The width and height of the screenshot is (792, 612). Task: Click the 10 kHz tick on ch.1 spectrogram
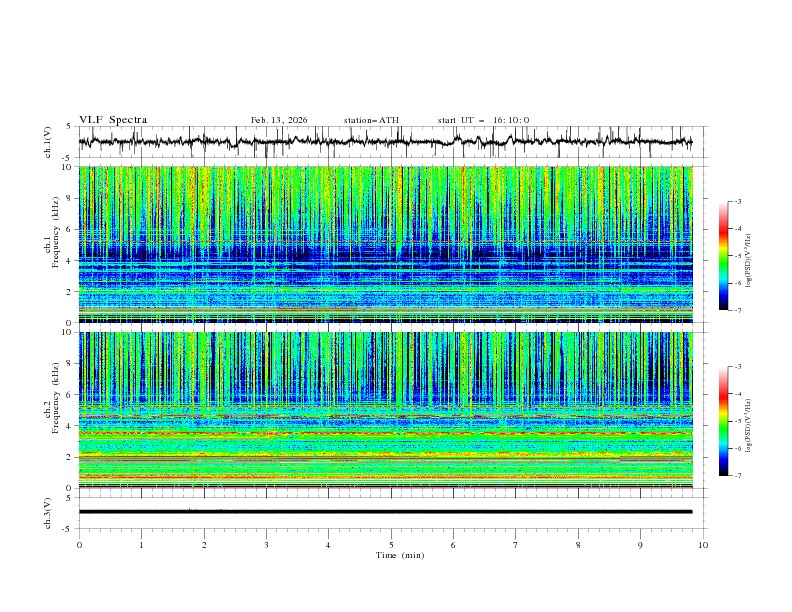tap(67, 167)
